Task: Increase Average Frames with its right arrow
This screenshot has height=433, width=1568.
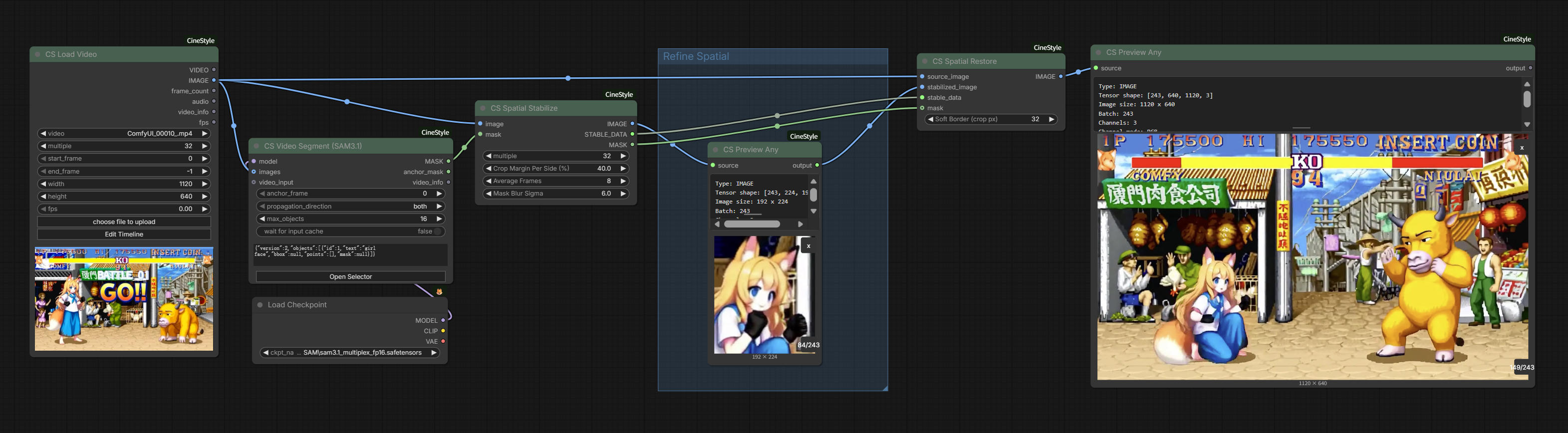Action: point(623,181)
